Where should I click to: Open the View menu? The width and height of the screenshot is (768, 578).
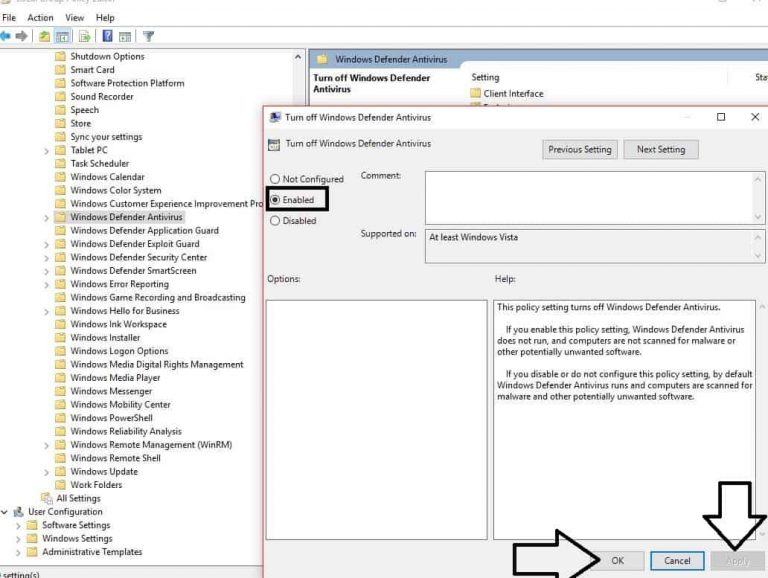[75, 18]
